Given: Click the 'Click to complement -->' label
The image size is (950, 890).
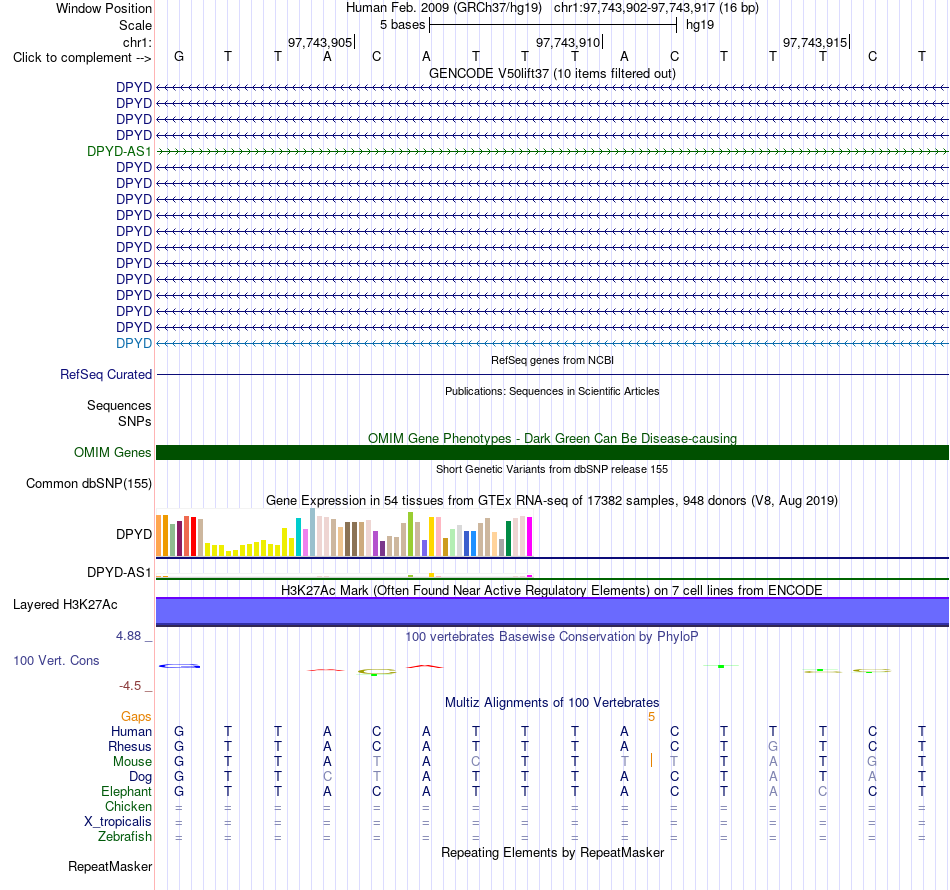Looking at the screenshot, I should tap(82, 58).
